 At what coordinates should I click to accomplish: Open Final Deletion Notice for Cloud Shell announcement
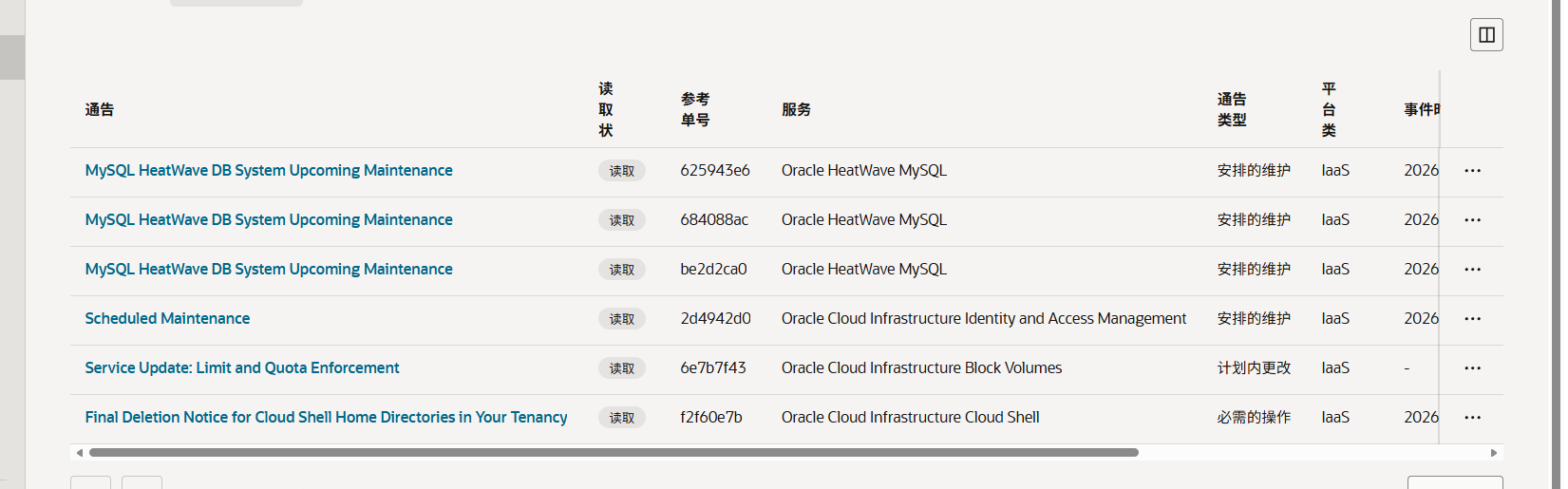click(326, 418)
